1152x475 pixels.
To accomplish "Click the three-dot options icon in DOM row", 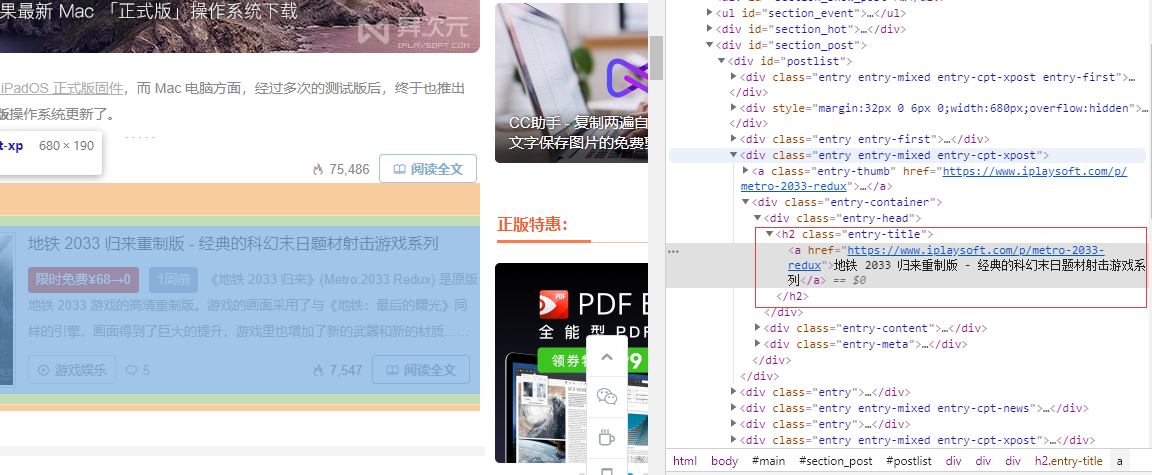I will coord(673,251).
